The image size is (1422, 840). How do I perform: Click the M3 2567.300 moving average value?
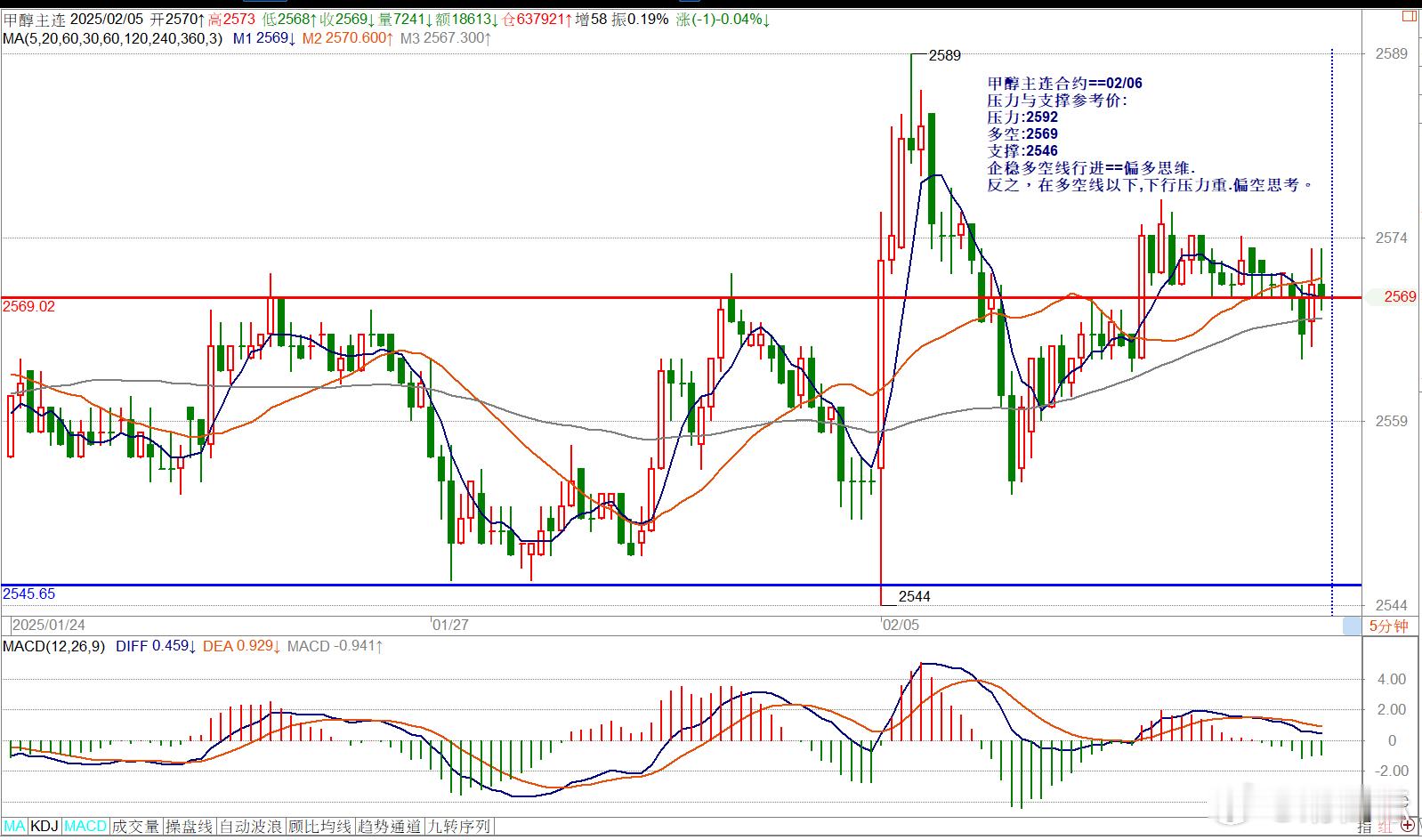446,38
